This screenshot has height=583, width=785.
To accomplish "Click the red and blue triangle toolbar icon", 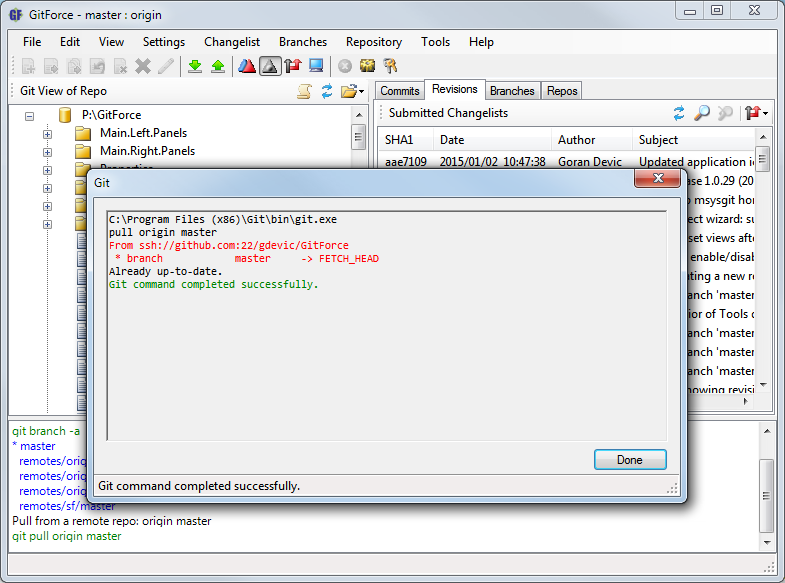I will 247,66.
